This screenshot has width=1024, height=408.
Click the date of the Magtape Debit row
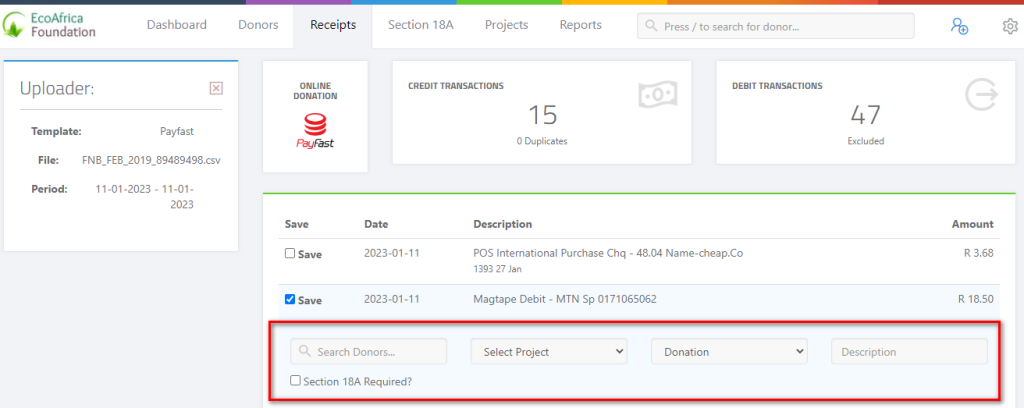click(391, 299)
